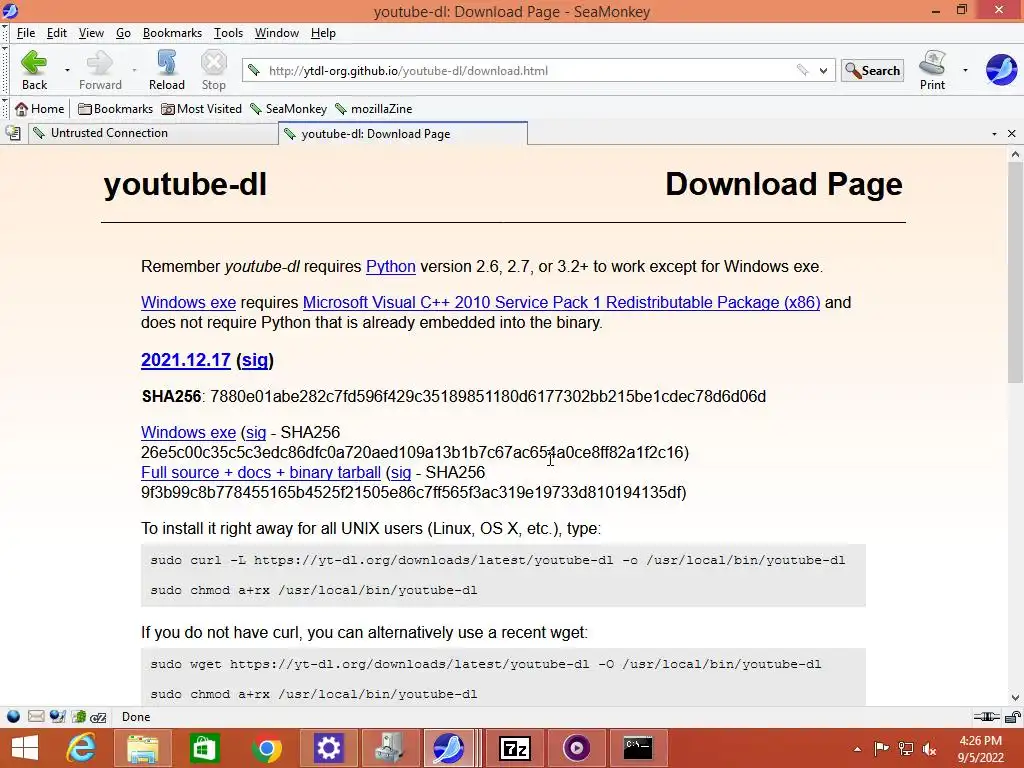Click the greyed Forward arrow button
1024x768 pixels.
[100, 70]
